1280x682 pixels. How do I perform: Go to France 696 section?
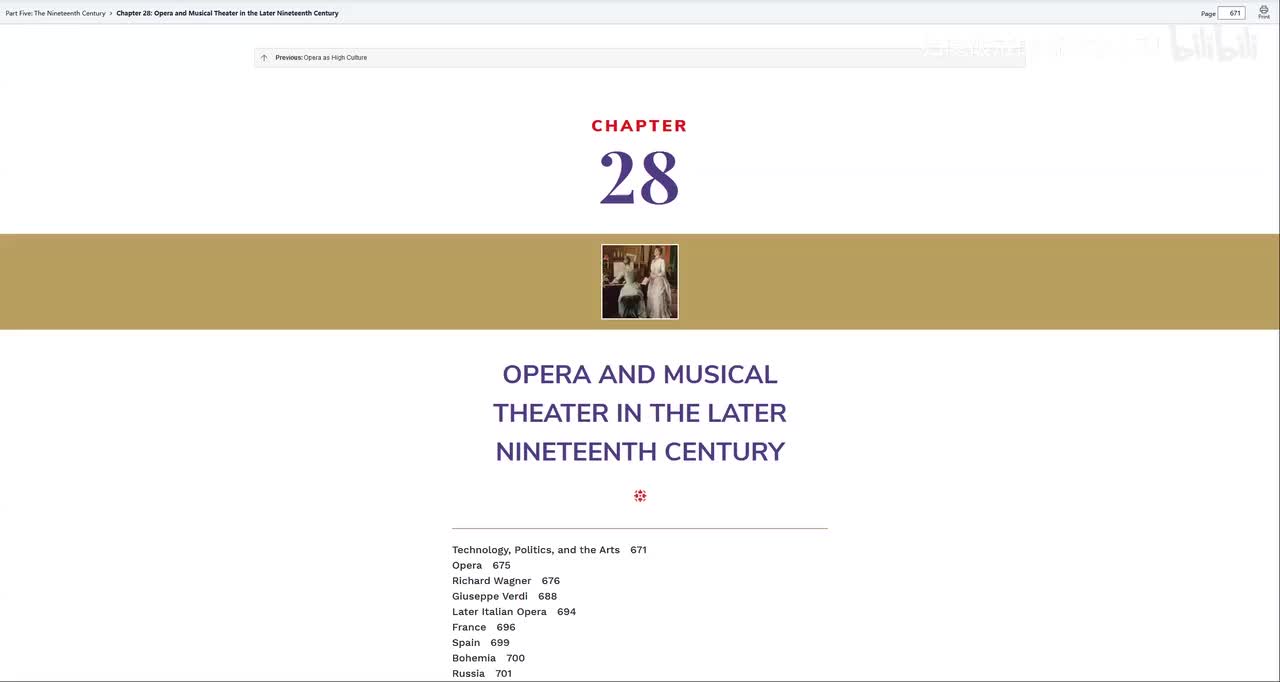pos(484,627)
